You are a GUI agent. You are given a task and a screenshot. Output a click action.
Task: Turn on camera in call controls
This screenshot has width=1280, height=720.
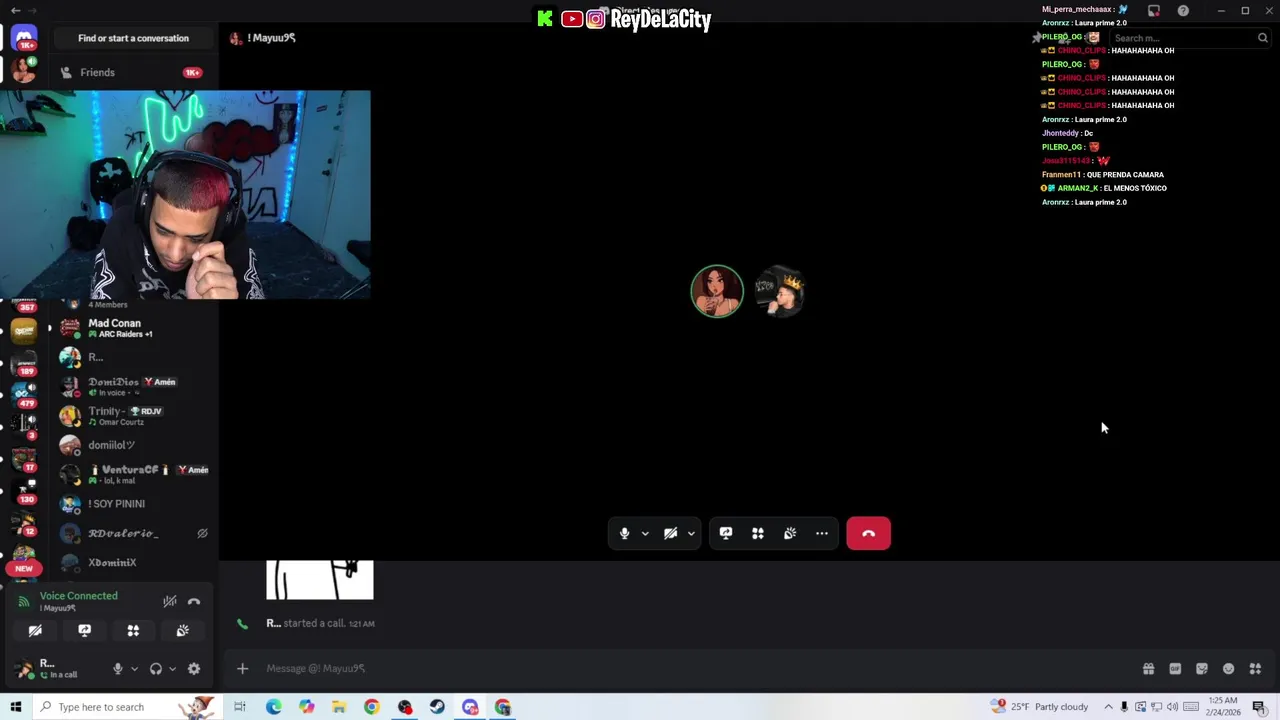[671, 533]
